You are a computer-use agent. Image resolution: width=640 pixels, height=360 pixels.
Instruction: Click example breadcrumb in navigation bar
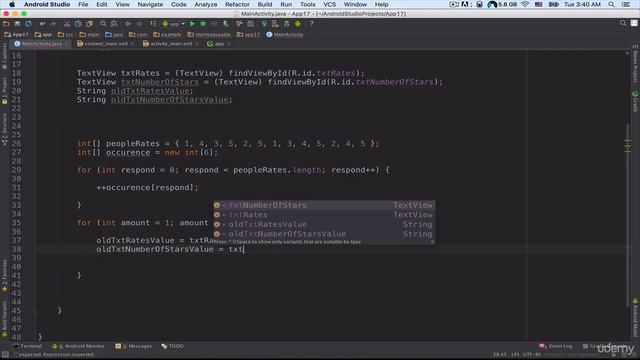coord(167,35)
